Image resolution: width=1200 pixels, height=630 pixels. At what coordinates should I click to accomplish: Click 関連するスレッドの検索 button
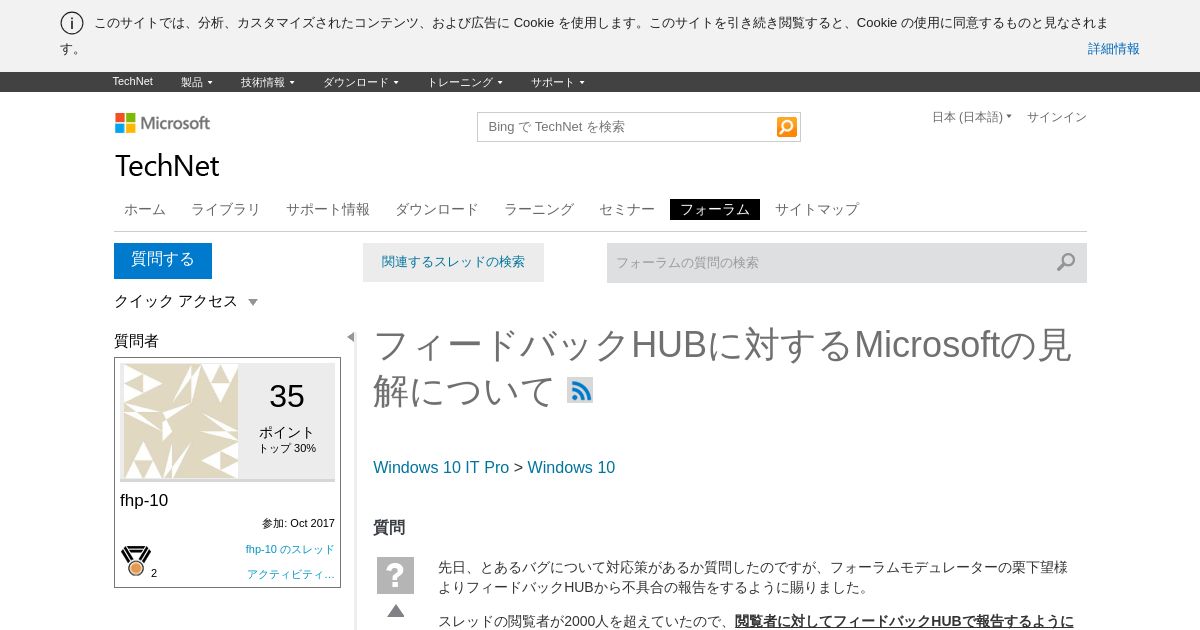point(453,262)
